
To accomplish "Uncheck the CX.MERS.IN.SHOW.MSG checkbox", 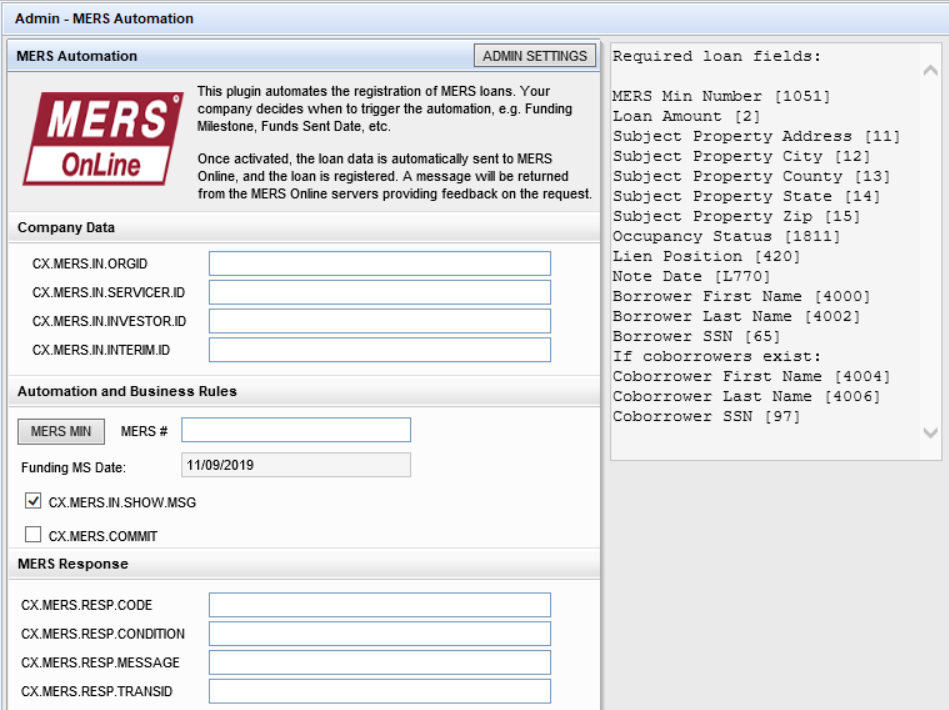I will (33, 502).
